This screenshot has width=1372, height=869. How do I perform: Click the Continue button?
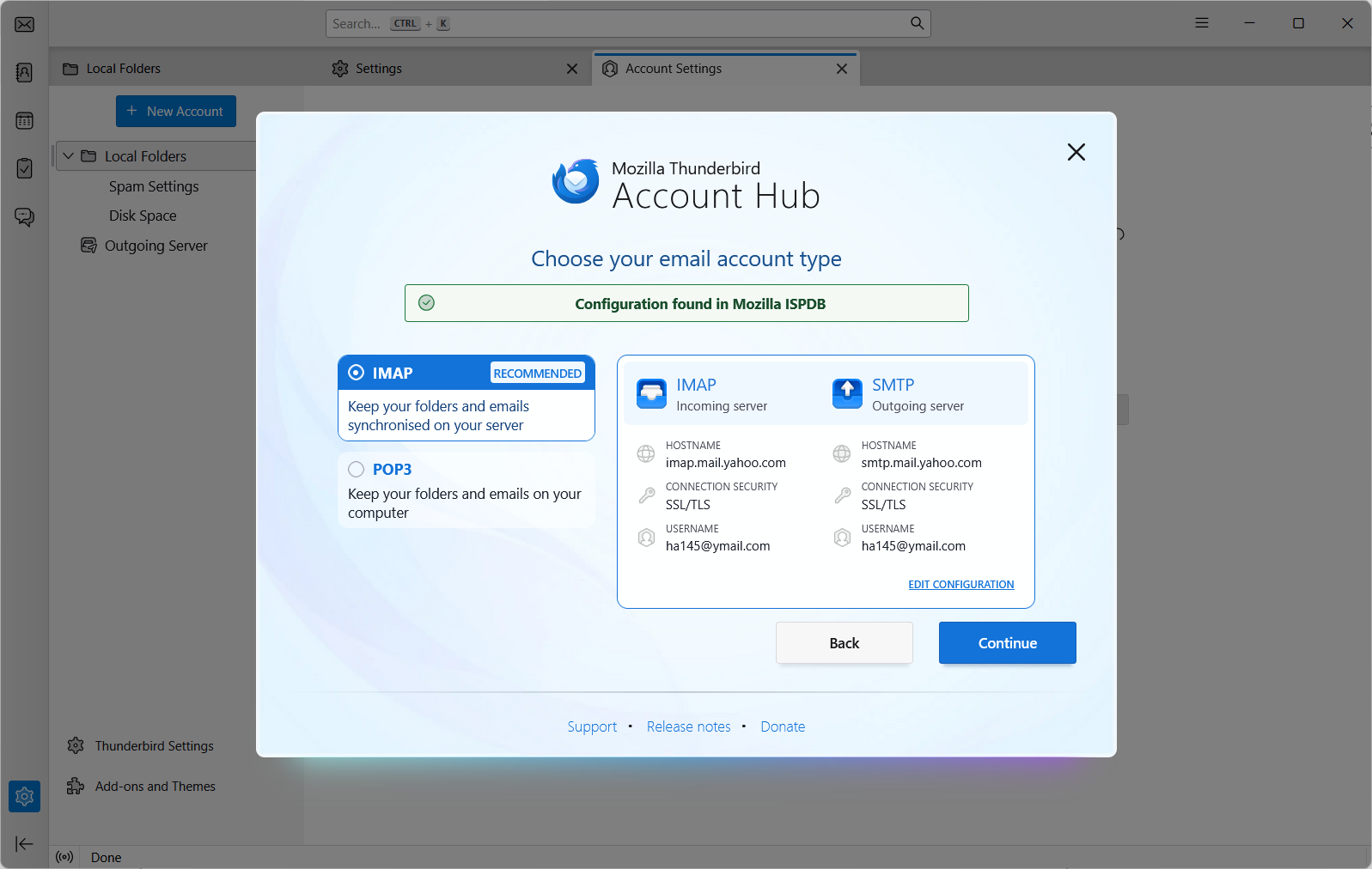tap(1008, 643)
